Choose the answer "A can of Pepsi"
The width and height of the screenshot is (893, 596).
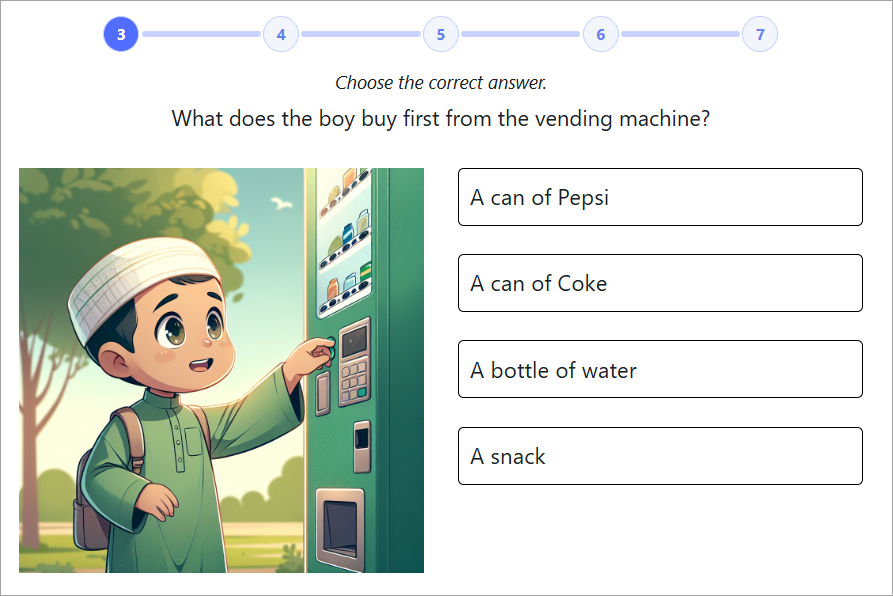click(660, 197)
